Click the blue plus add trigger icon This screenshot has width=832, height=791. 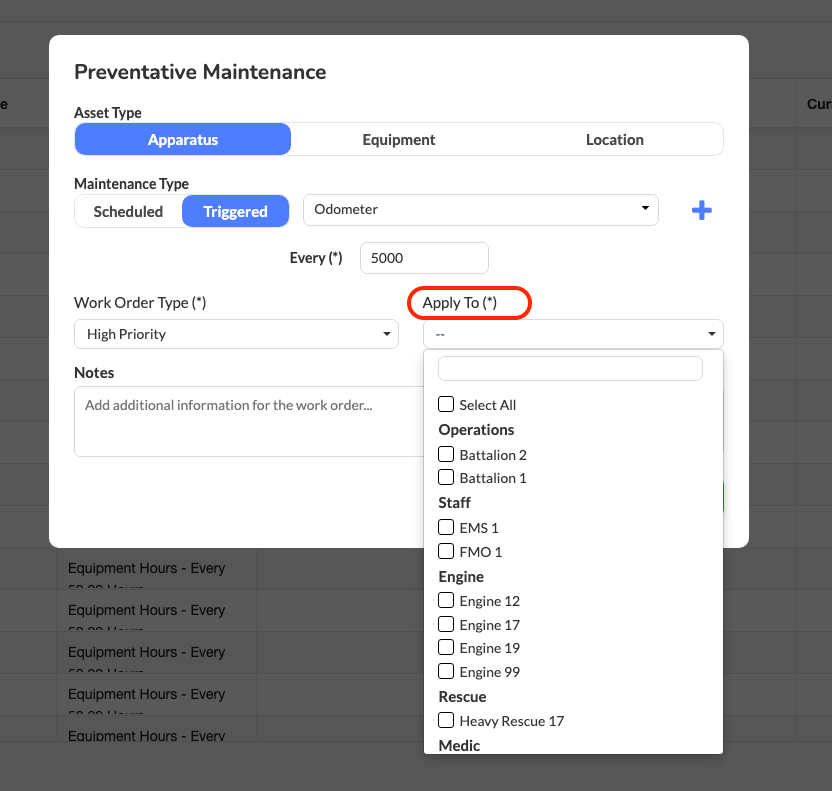pyautogui.click(x=702, y=210)
